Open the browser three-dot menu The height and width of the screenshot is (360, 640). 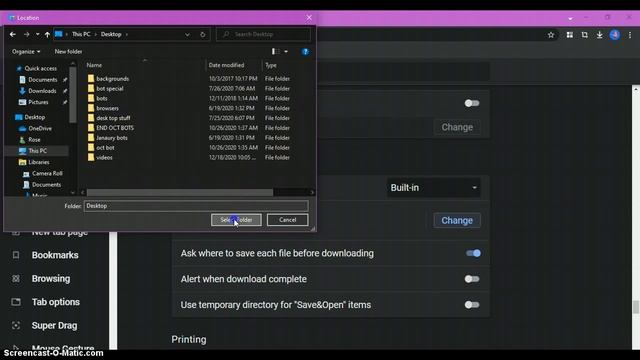(630, 35)
